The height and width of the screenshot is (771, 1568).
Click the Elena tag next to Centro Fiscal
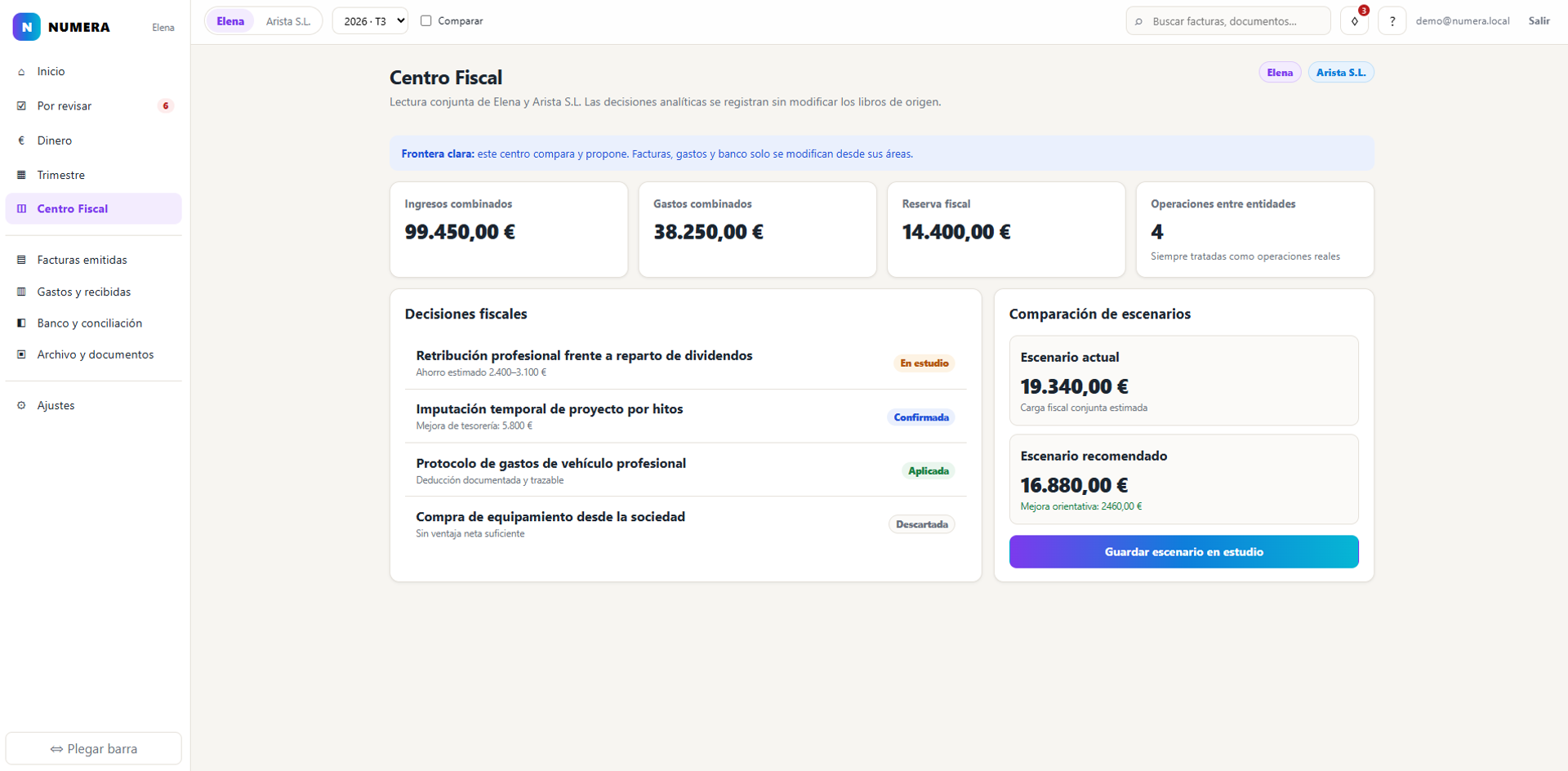(x=1280, y=73)
